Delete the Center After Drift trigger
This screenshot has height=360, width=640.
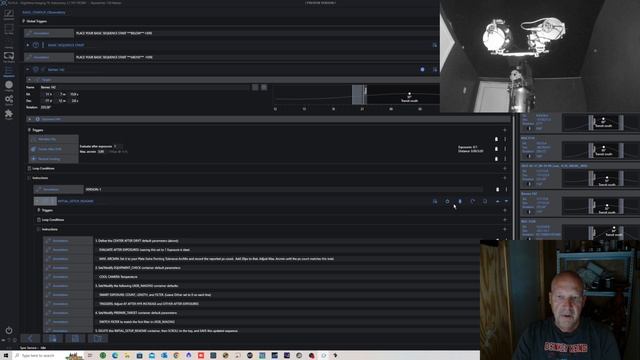click(496, 149)
